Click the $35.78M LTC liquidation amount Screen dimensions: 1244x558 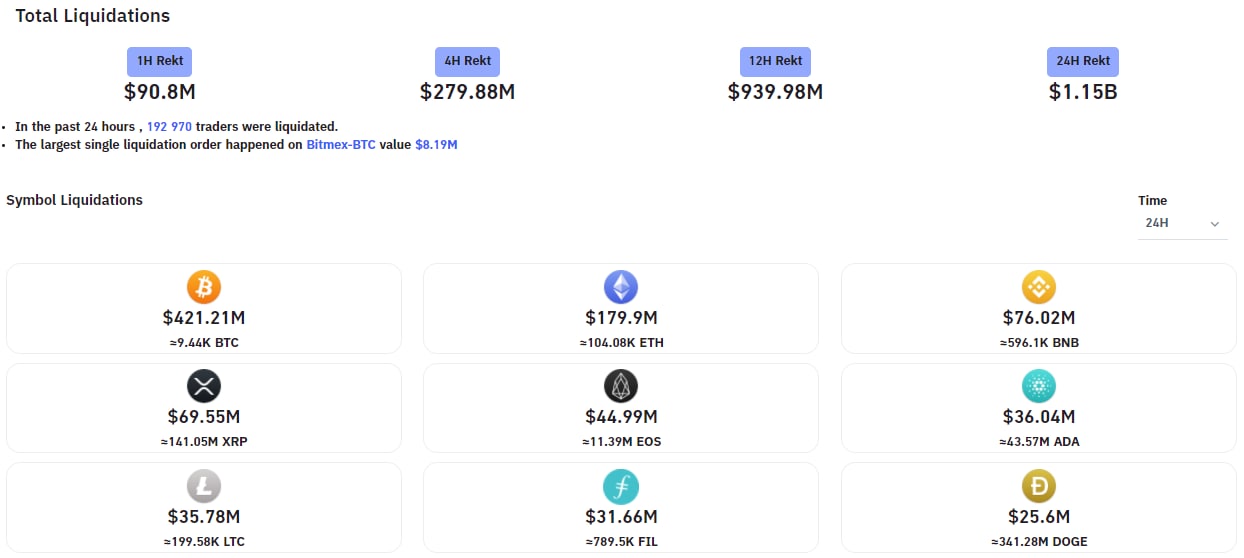[x=204, y=517]
